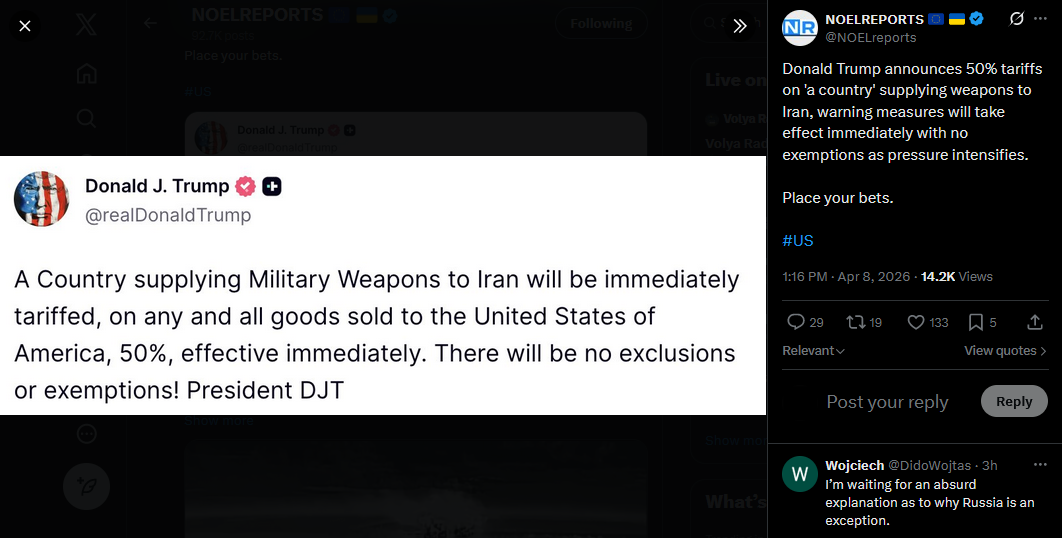The height and width of the screenshot is (538, 1062).
Task: Share the post via upload arrow icon
Action: (x=1034, y=323)
